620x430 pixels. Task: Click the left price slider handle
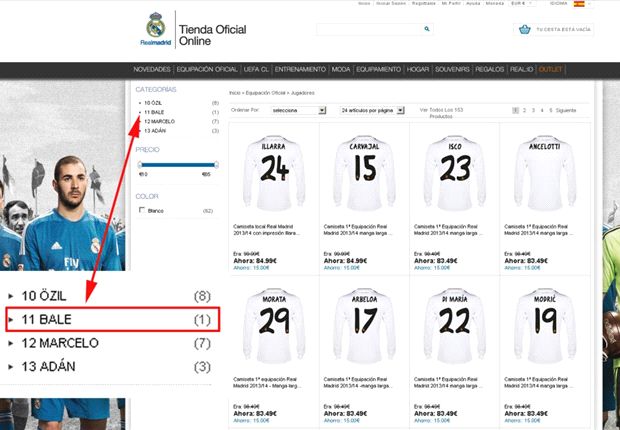click(x=140, y=165)
